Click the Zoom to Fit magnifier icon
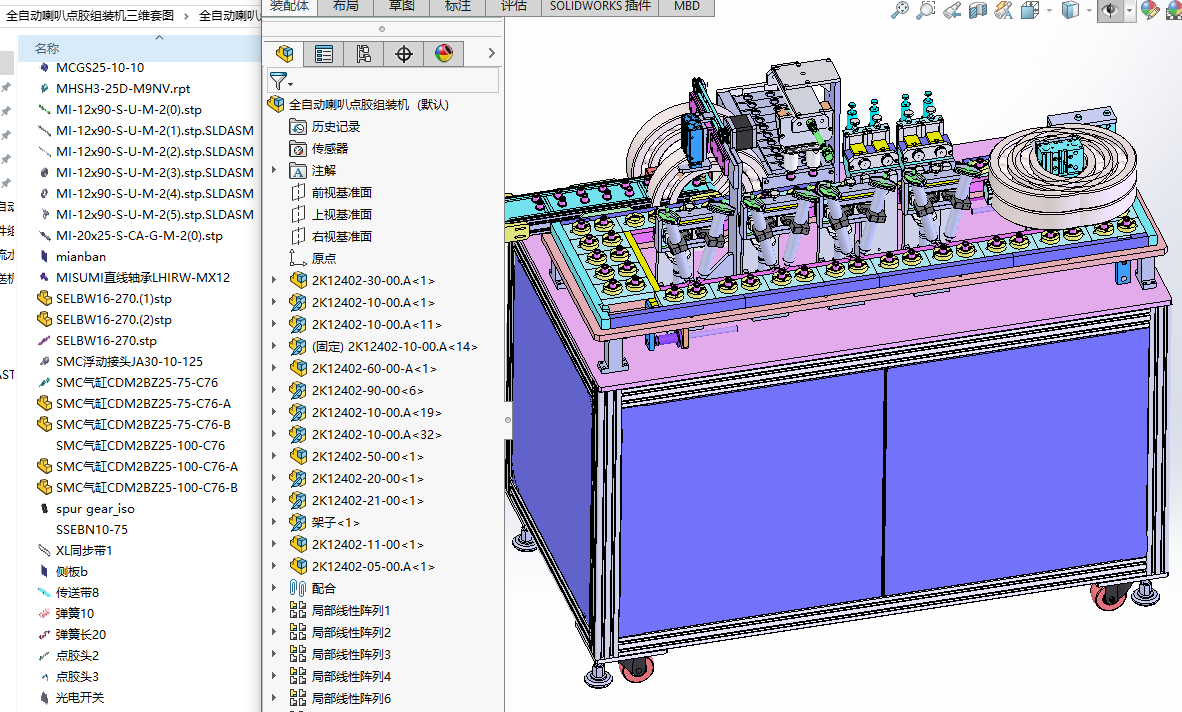Screen dimensions: 1182x712 [900, 10]
